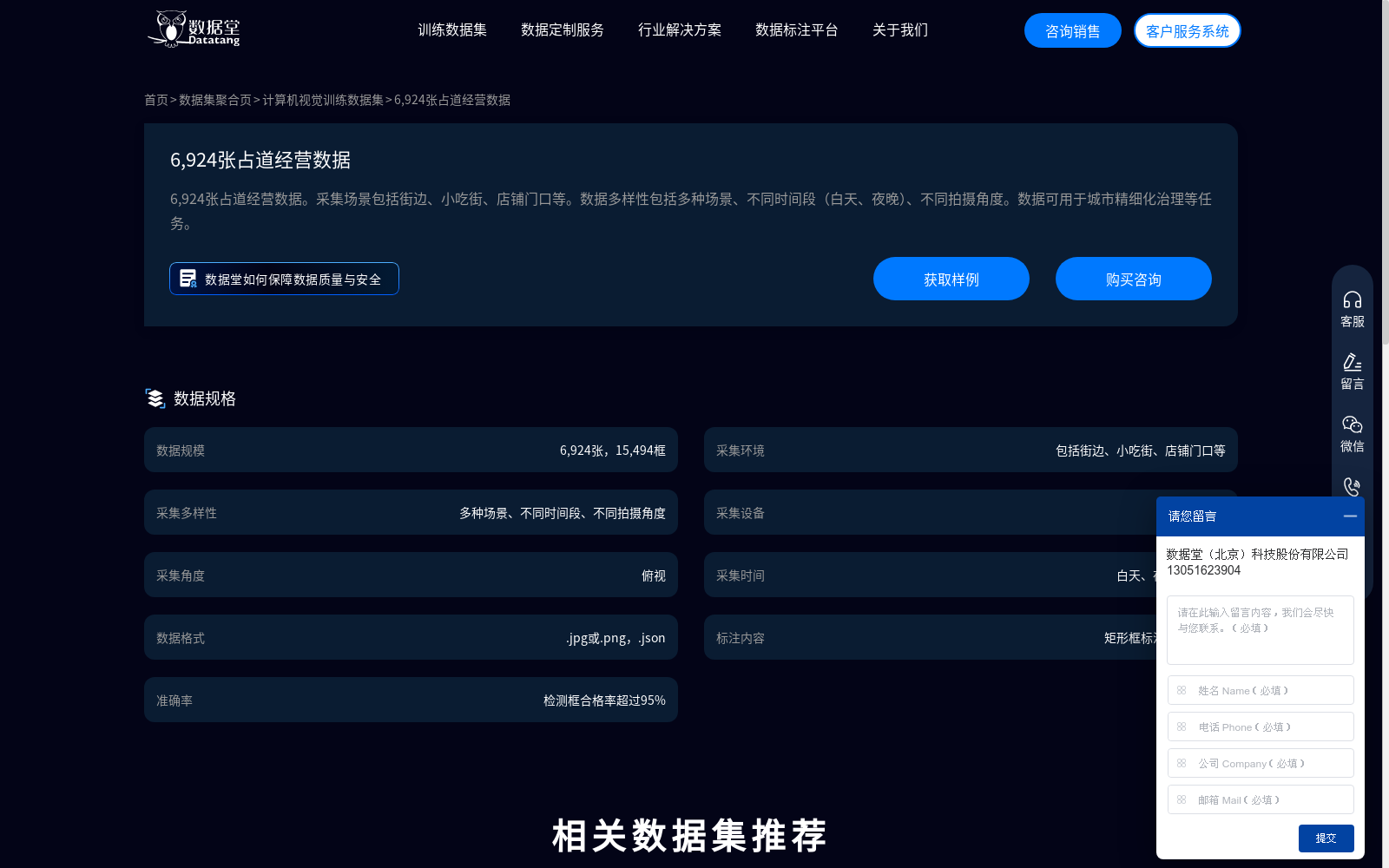The image size is (1389, 868).
Task: Select the value 6,924张，15,494框
Action: [613, 450]
